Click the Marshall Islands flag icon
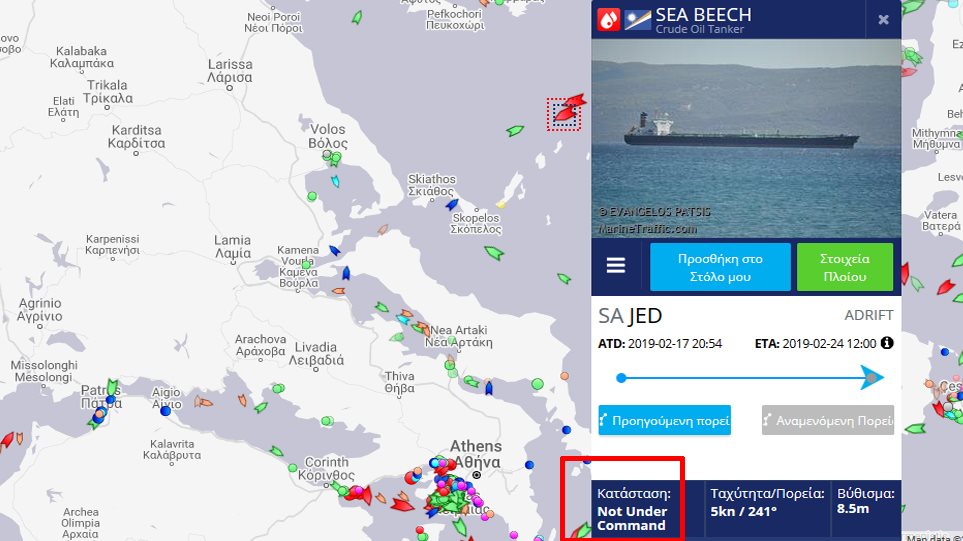963x541 pixels. (637, 20)
